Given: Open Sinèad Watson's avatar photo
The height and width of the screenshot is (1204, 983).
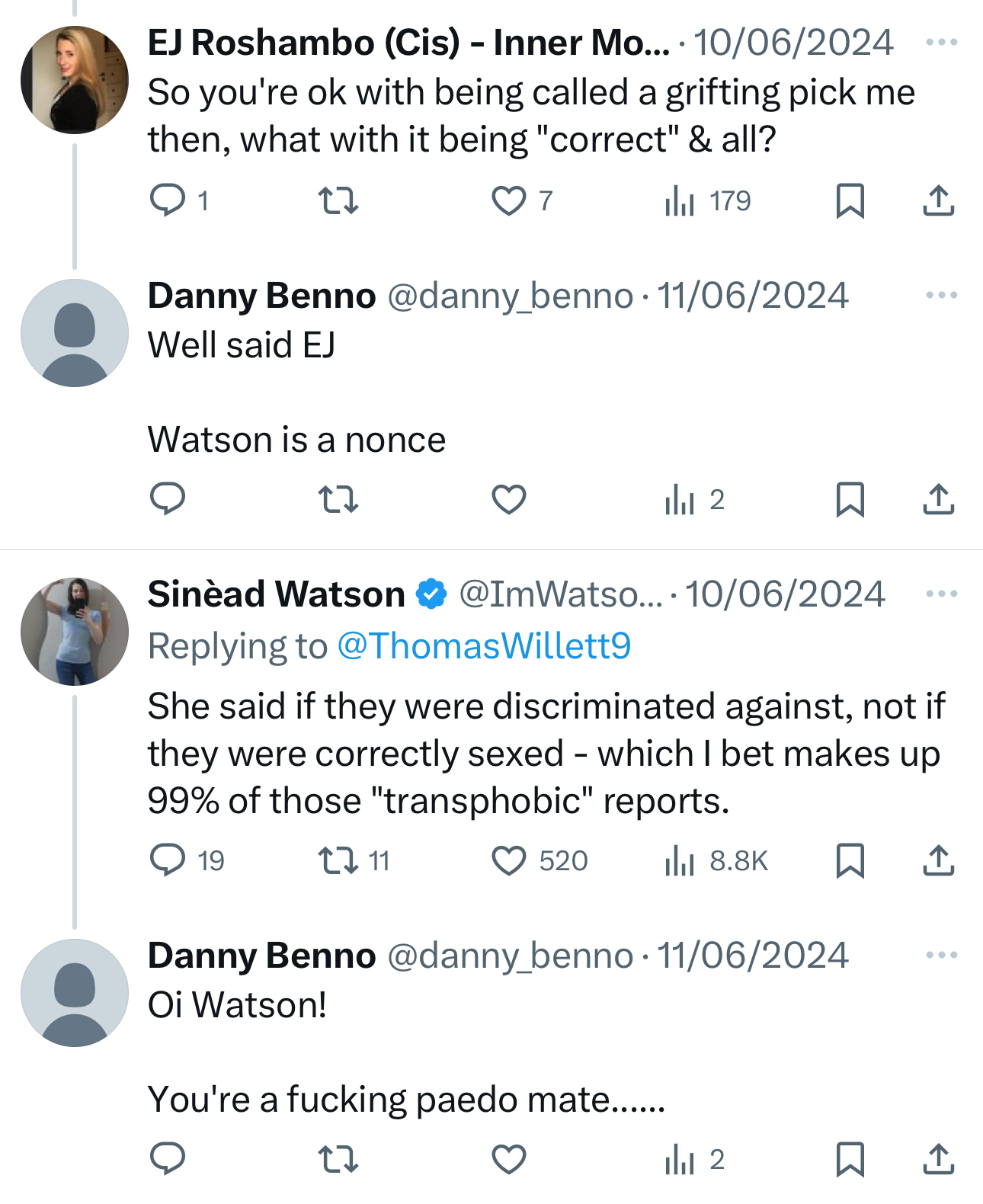Looking at the screenshot, I should 75,631.
